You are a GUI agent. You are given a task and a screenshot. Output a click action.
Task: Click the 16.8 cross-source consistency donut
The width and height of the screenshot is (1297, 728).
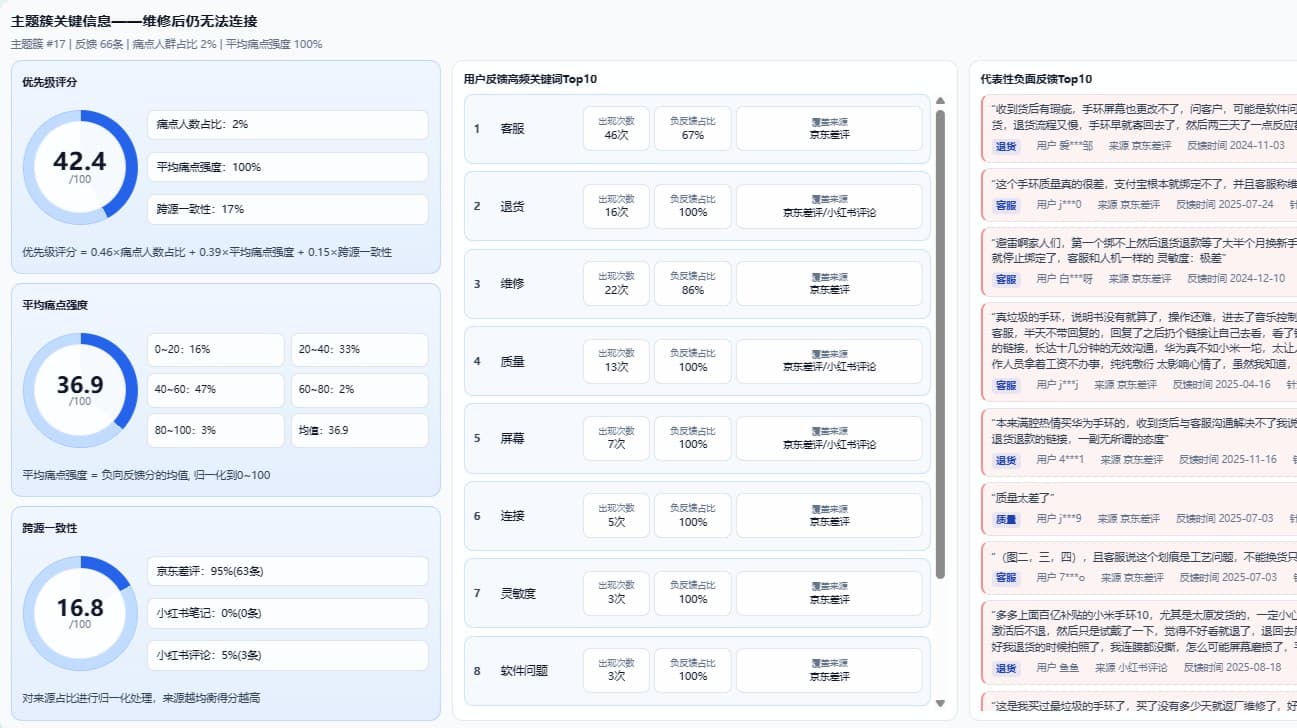point(80,613)
